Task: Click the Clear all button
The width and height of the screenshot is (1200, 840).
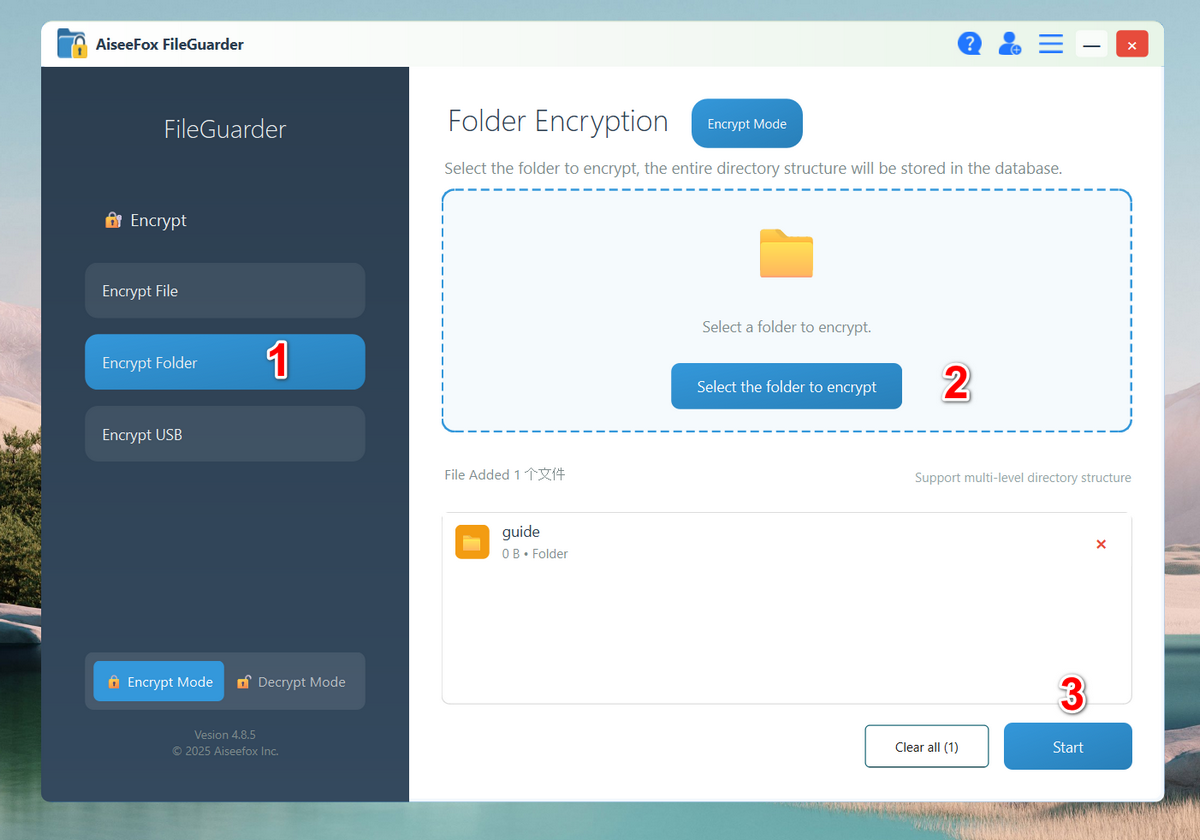Action: 926,746
